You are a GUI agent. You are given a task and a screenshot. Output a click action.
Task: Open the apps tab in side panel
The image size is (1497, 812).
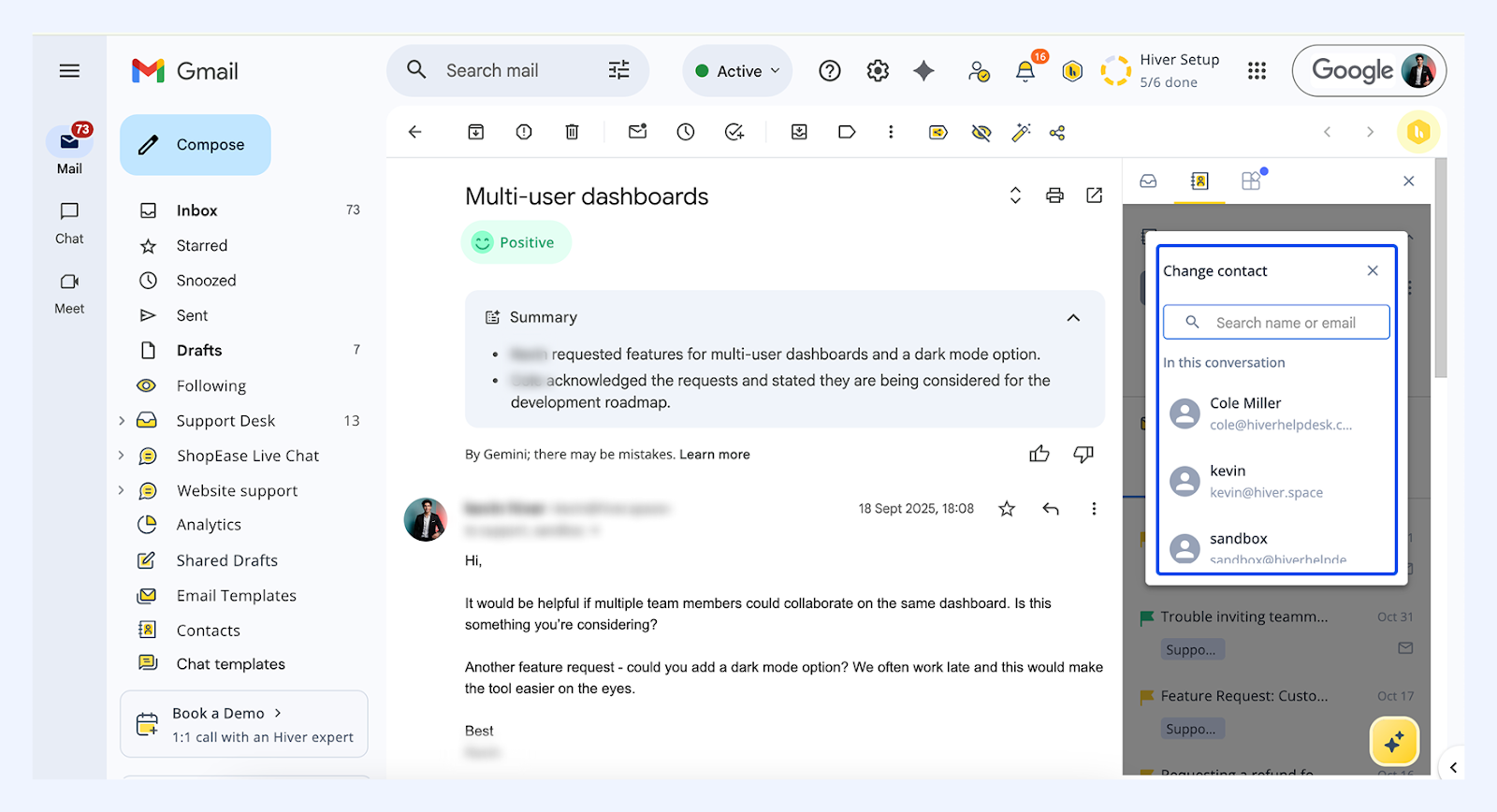1251,181
